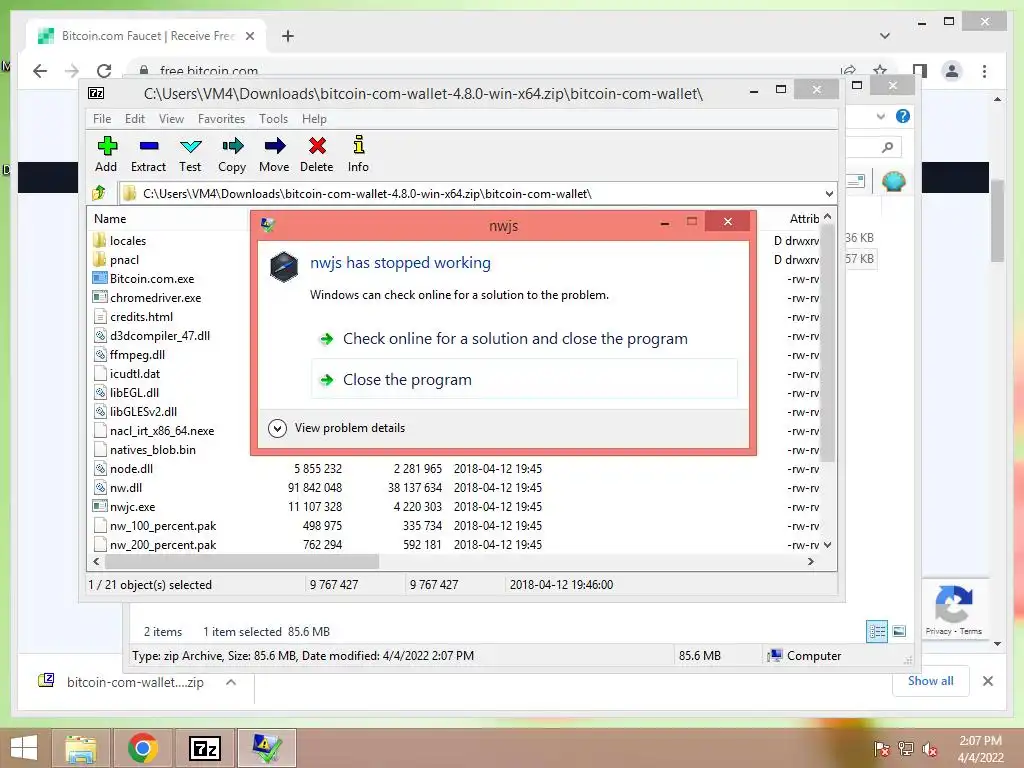Open the Favorites menu
This screenshot has width=1024, height=768.
[x=221, y=119]
